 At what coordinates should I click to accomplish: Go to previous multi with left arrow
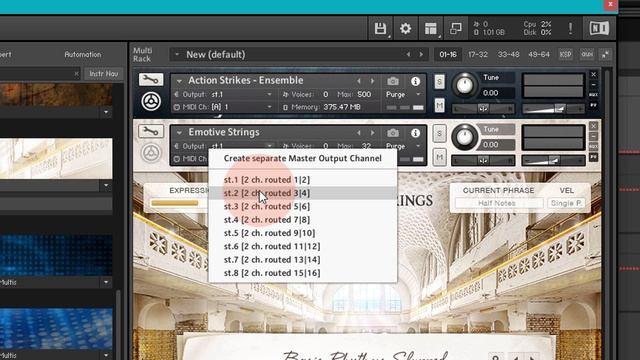pyautogui.click(x=408, y=54)
